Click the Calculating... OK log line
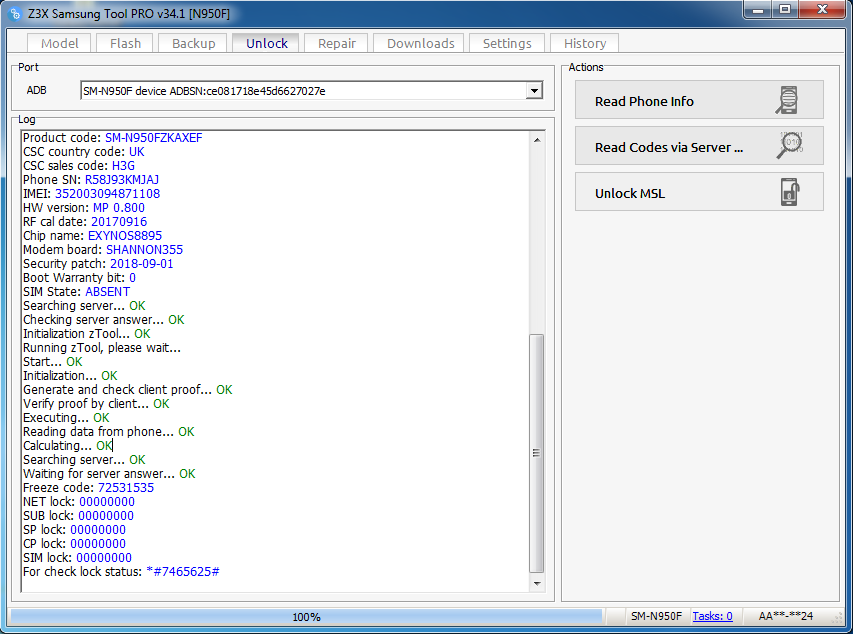853x634 pixels. [x=67, y=446]
